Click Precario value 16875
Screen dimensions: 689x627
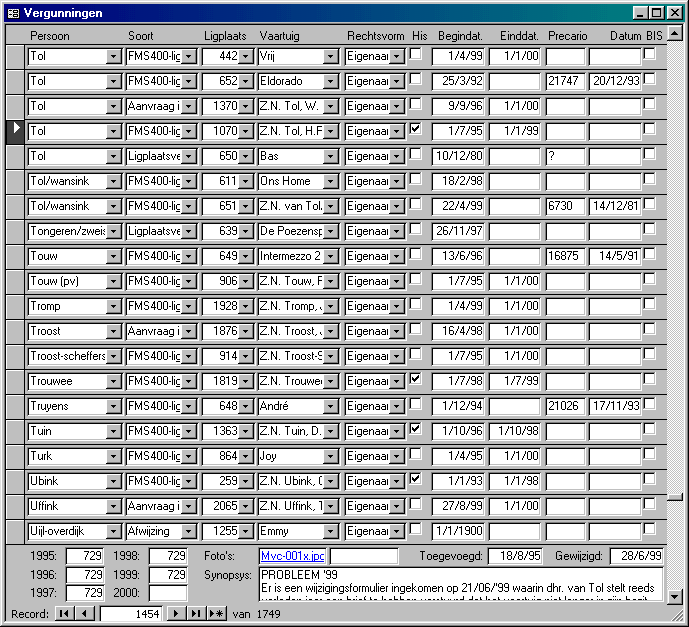[566, 257]
